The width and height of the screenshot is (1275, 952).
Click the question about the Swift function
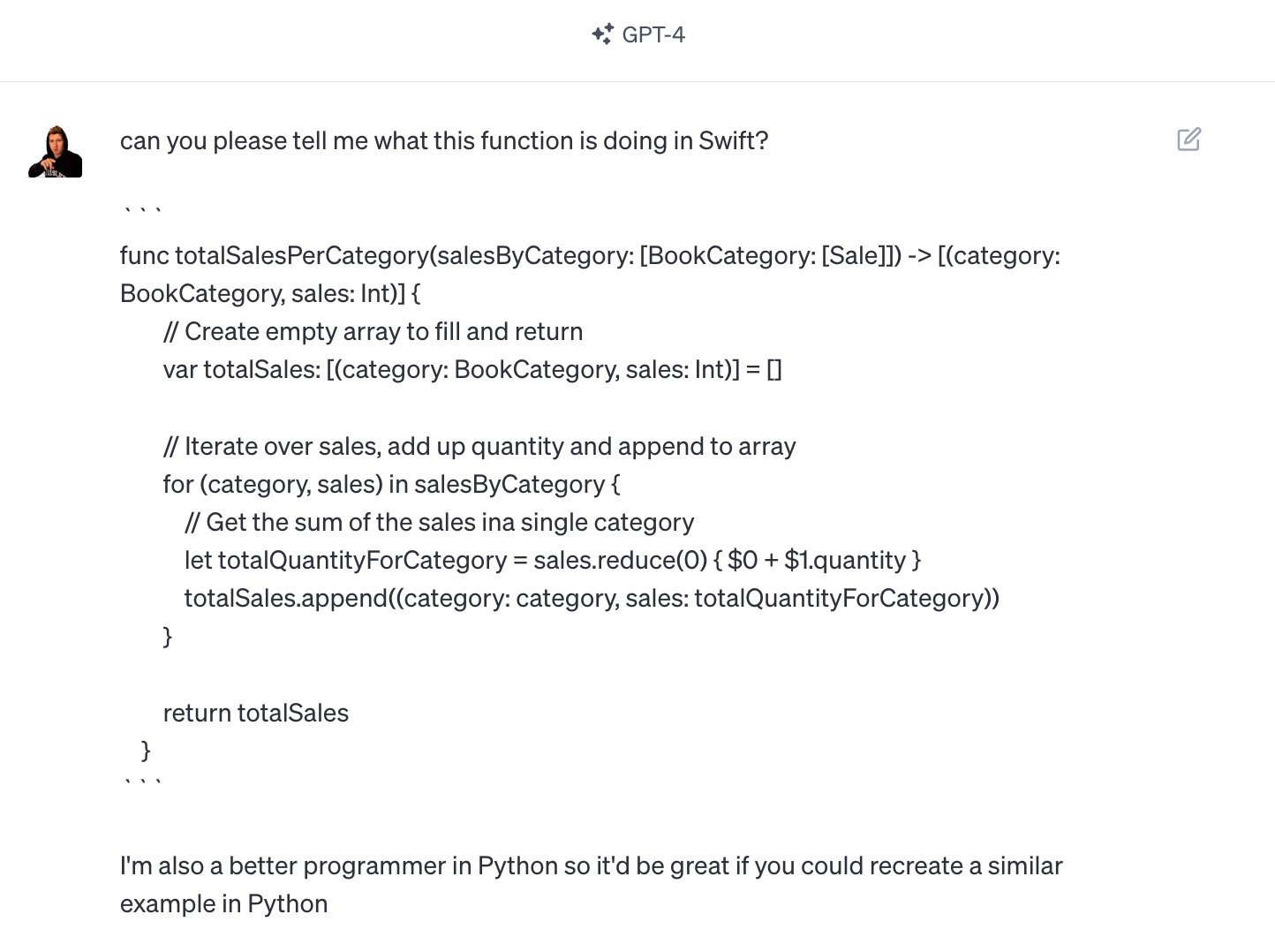click(444, 140)
